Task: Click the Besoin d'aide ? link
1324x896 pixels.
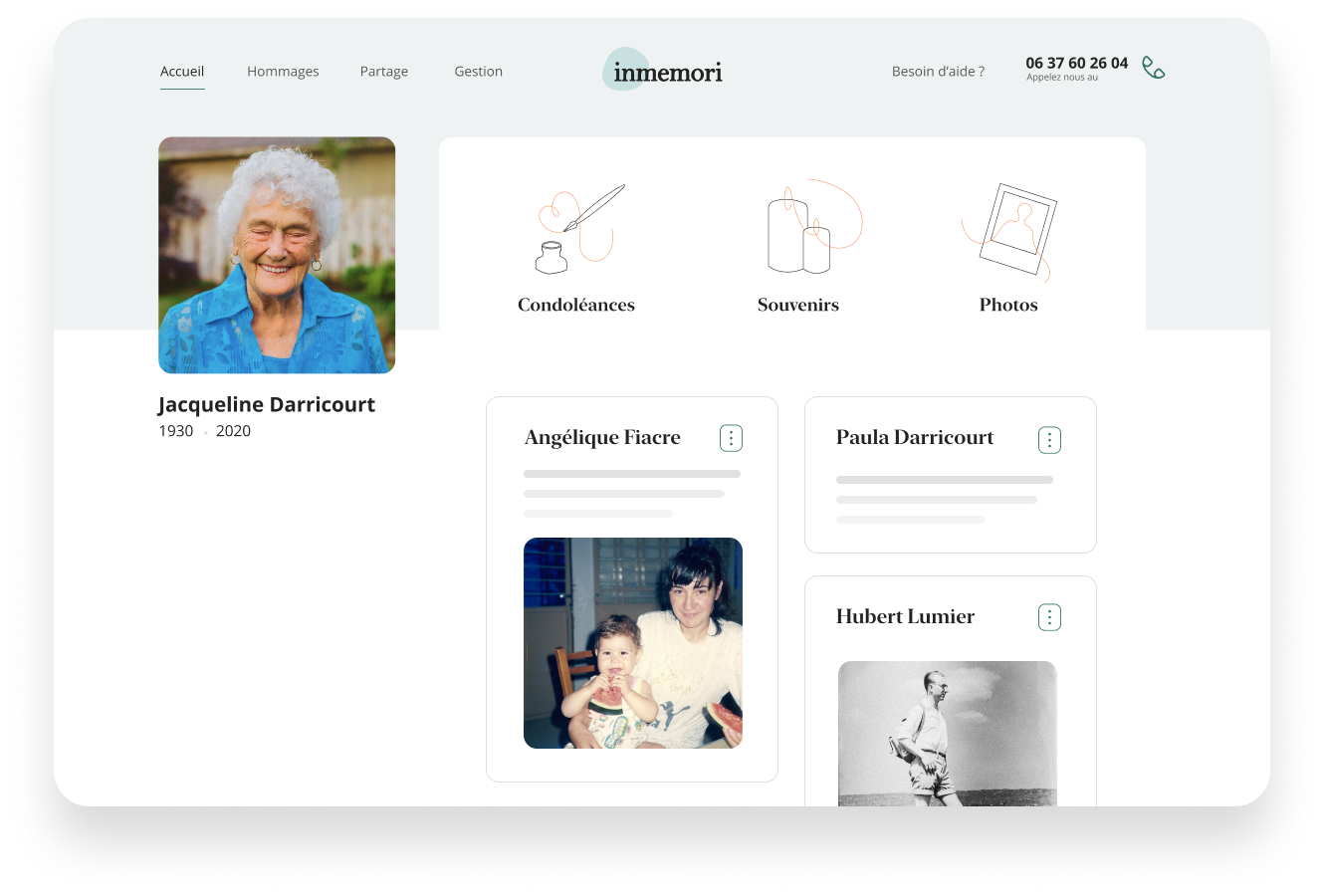Action: coord(938,72)
